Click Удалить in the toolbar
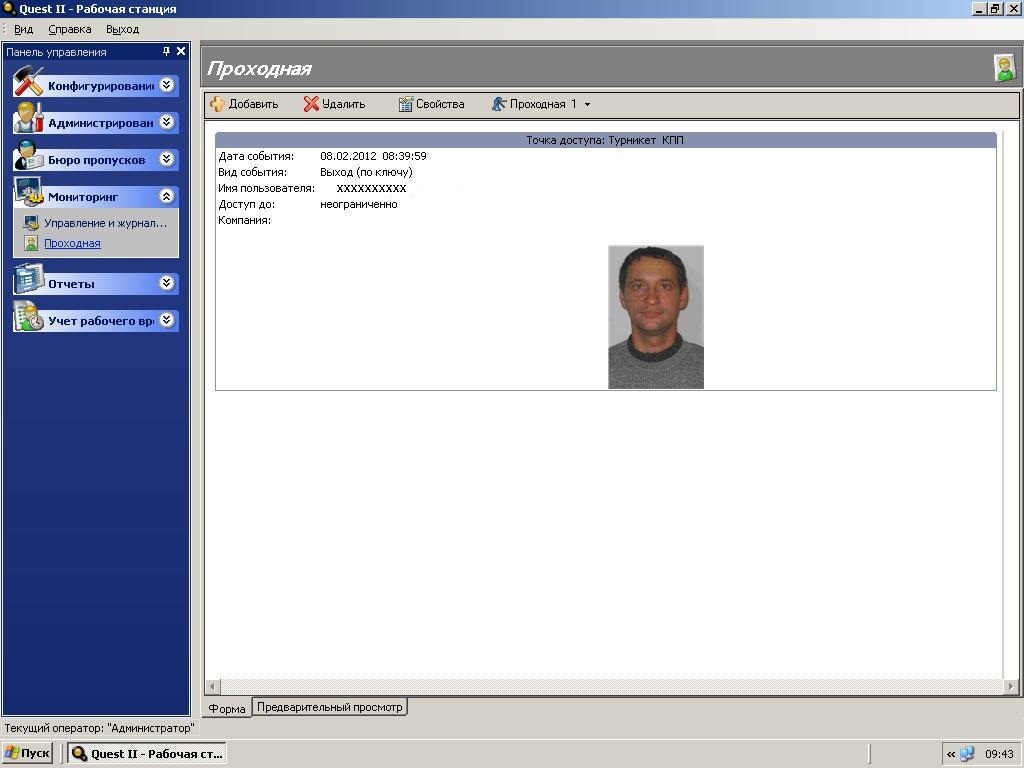Viewport: 1024px width, 768px height. point(335,104)
